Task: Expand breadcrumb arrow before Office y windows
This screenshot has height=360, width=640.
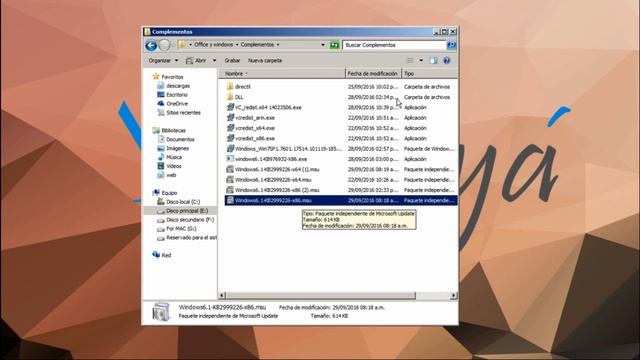Action: tap(190, 44)
